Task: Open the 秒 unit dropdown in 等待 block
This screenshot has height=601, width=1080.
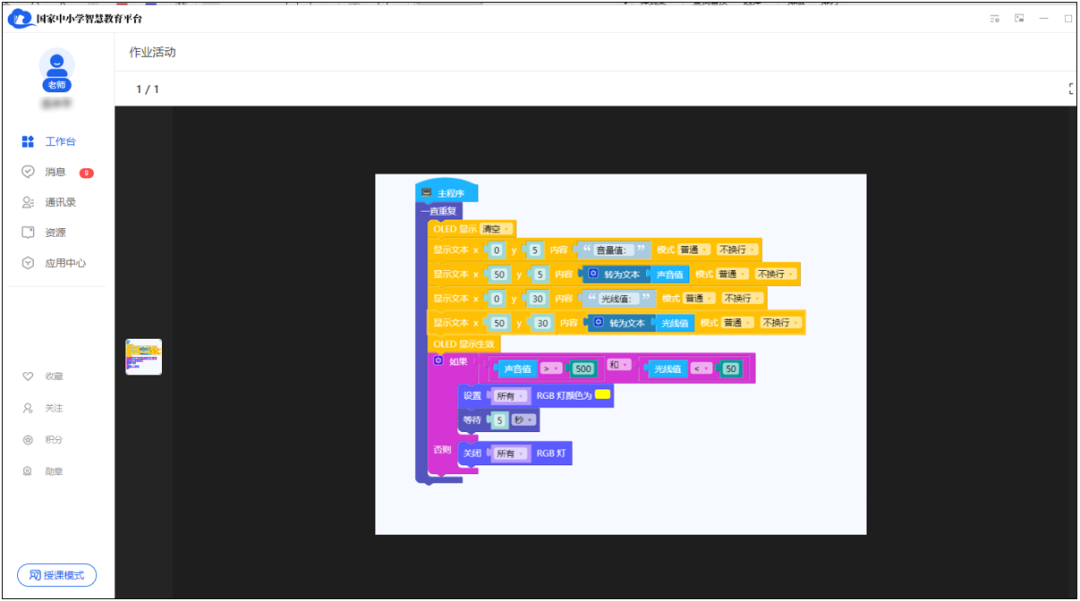Action: [523, 420]
